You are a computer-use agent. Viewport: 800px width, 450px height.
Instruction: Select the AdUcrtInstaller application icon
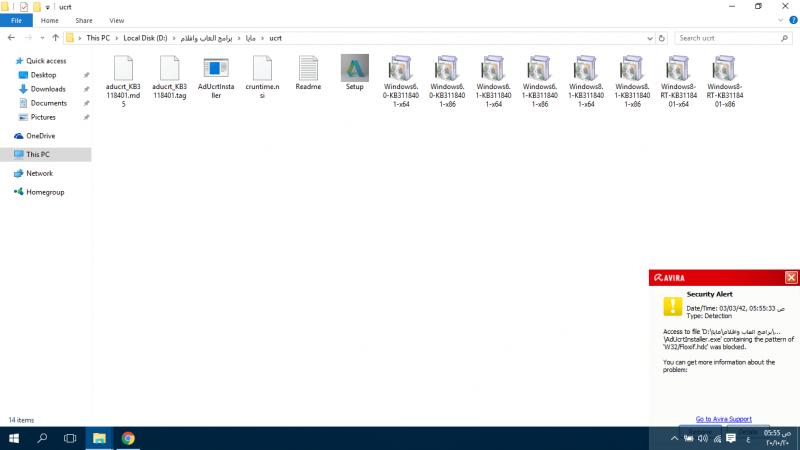(216, 68)
